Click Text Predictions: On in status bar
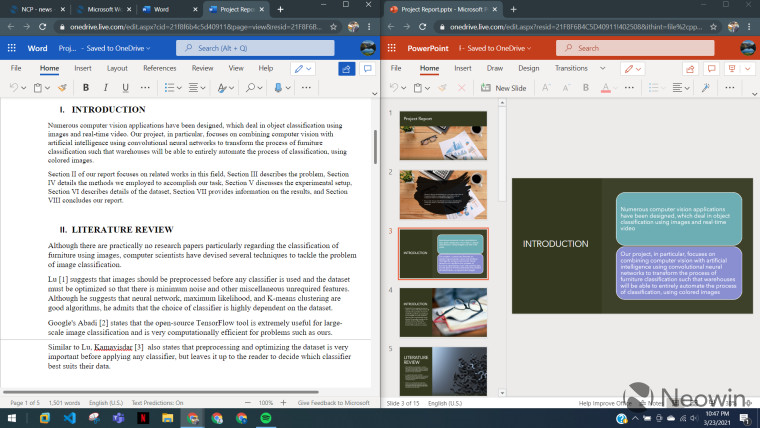This screenshot has height=428, width=760. [x=158, y=402]
